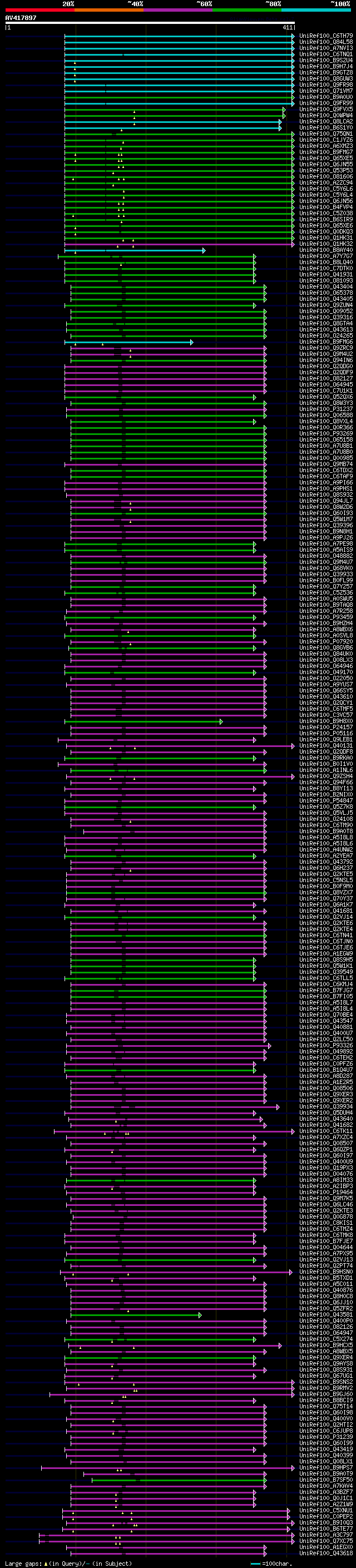
Task: Select label UniRef100_P24157
Action: click(x=325, y=728)
